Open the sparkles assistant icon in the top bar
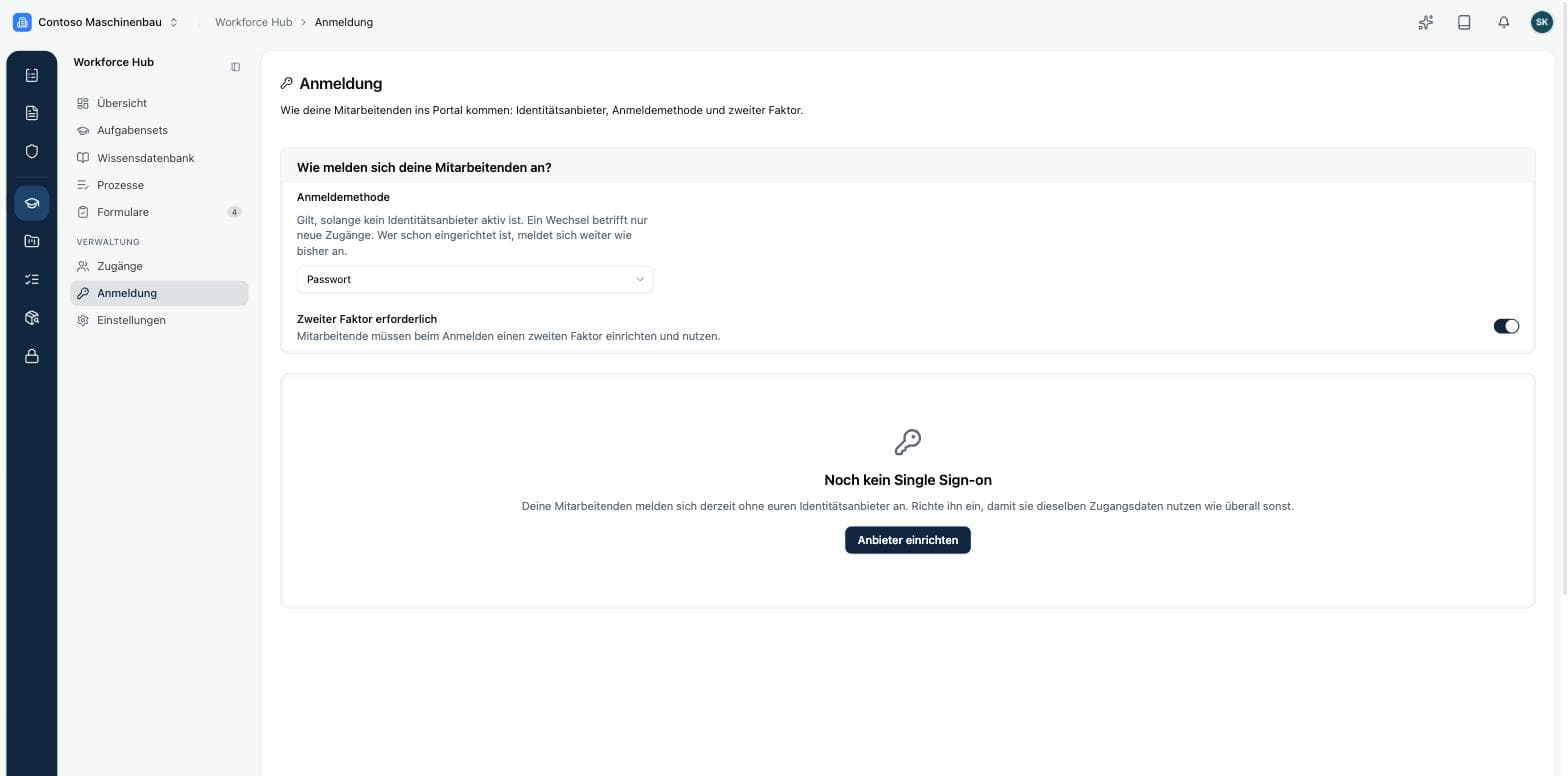The image size is (1568, 776). pyautogui.click(x=1426, y=22)
